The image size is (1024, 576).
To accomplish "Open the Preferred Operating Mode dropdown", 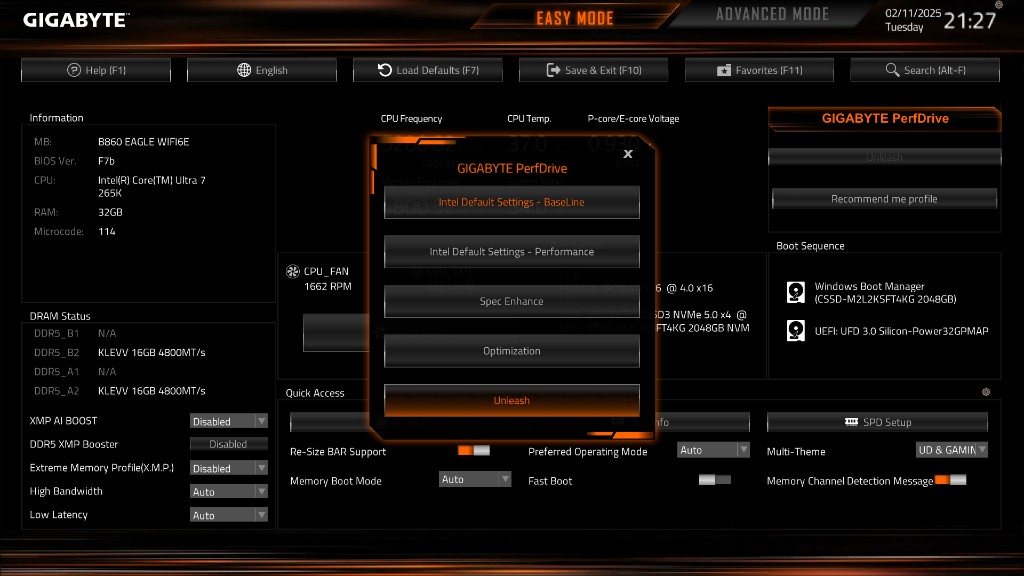I will point(713,450).
